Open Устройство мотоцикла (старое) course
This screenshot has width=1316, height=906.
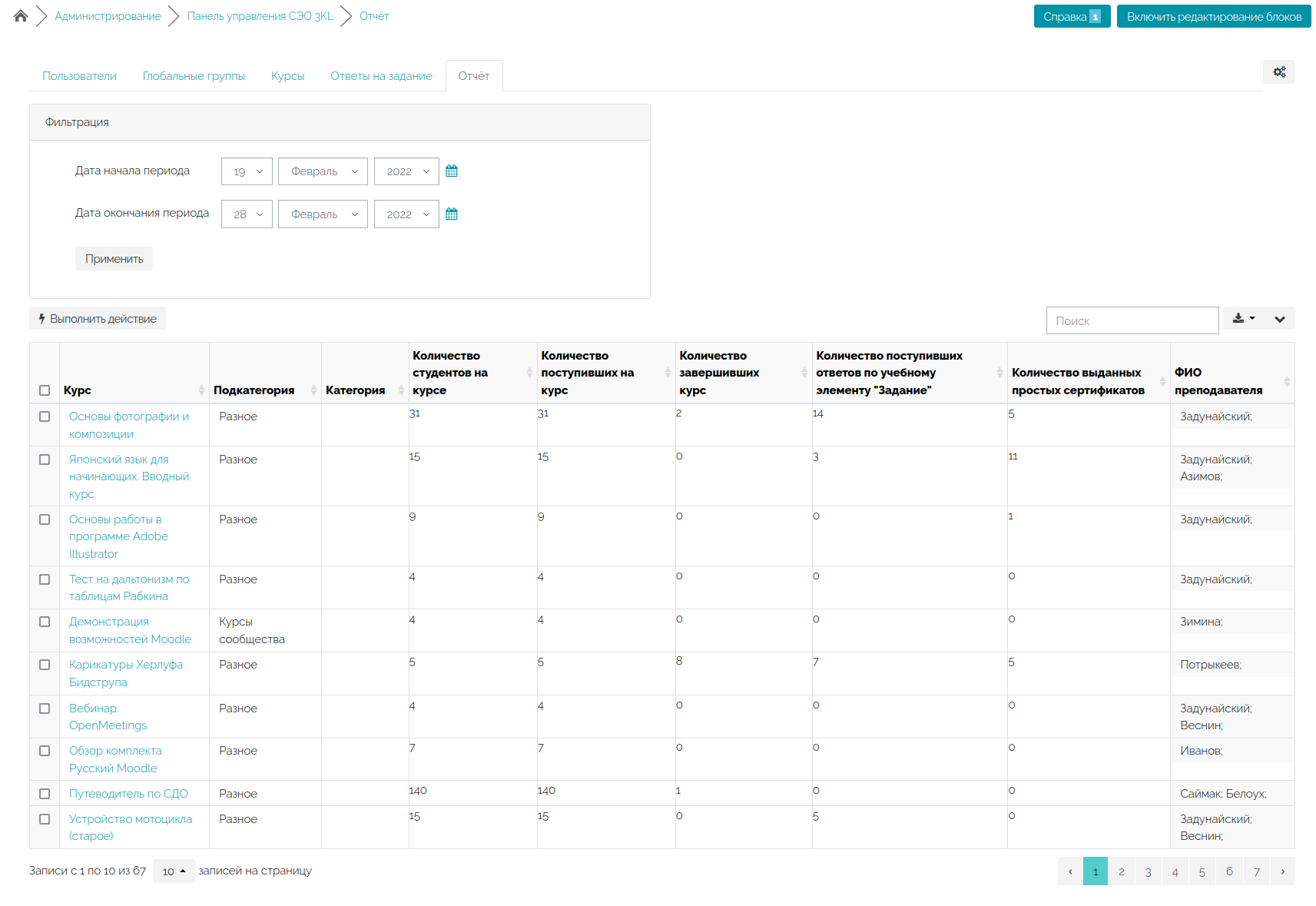[131, 828]
